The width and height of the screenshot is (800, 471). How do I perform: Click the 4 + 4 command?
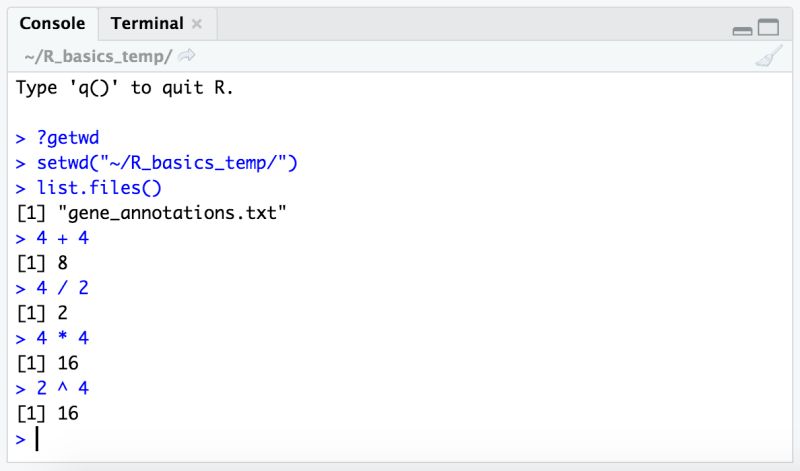62,238
